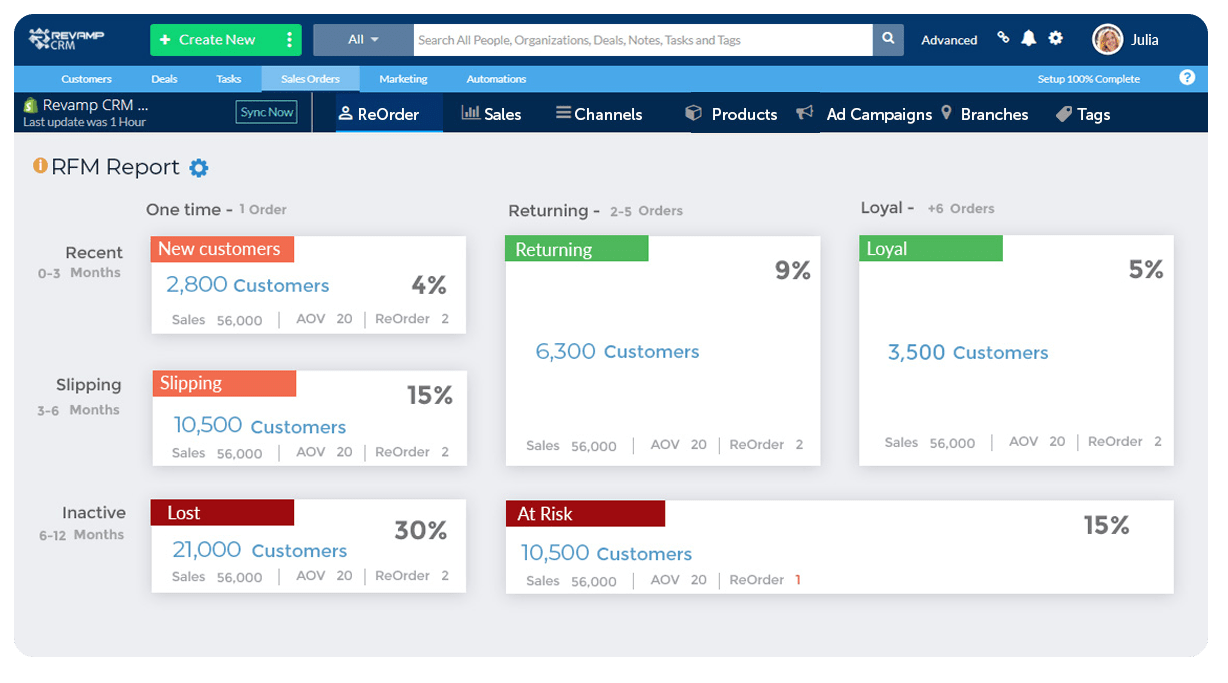The image size is (1228, 683).
Task: Click the orange info icon by RFM Report
Action: pyautogui.click(x=40, y=166)
